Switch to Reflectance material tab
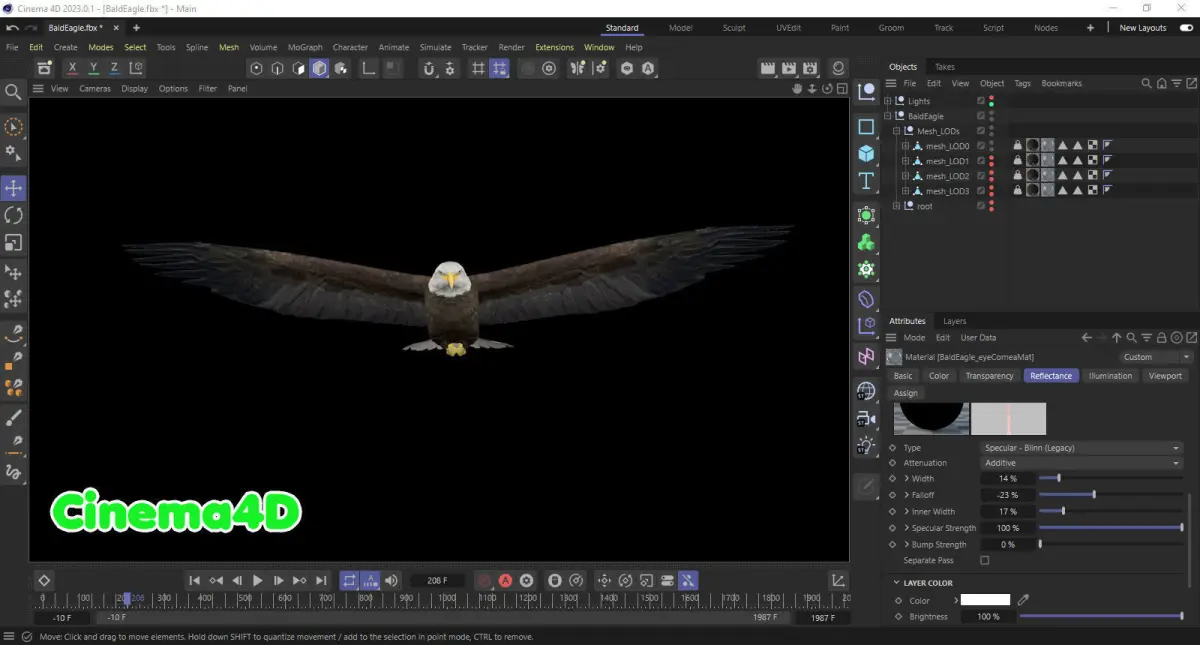Viewport: 1200px width, 645px height. tap(1051, 376)
